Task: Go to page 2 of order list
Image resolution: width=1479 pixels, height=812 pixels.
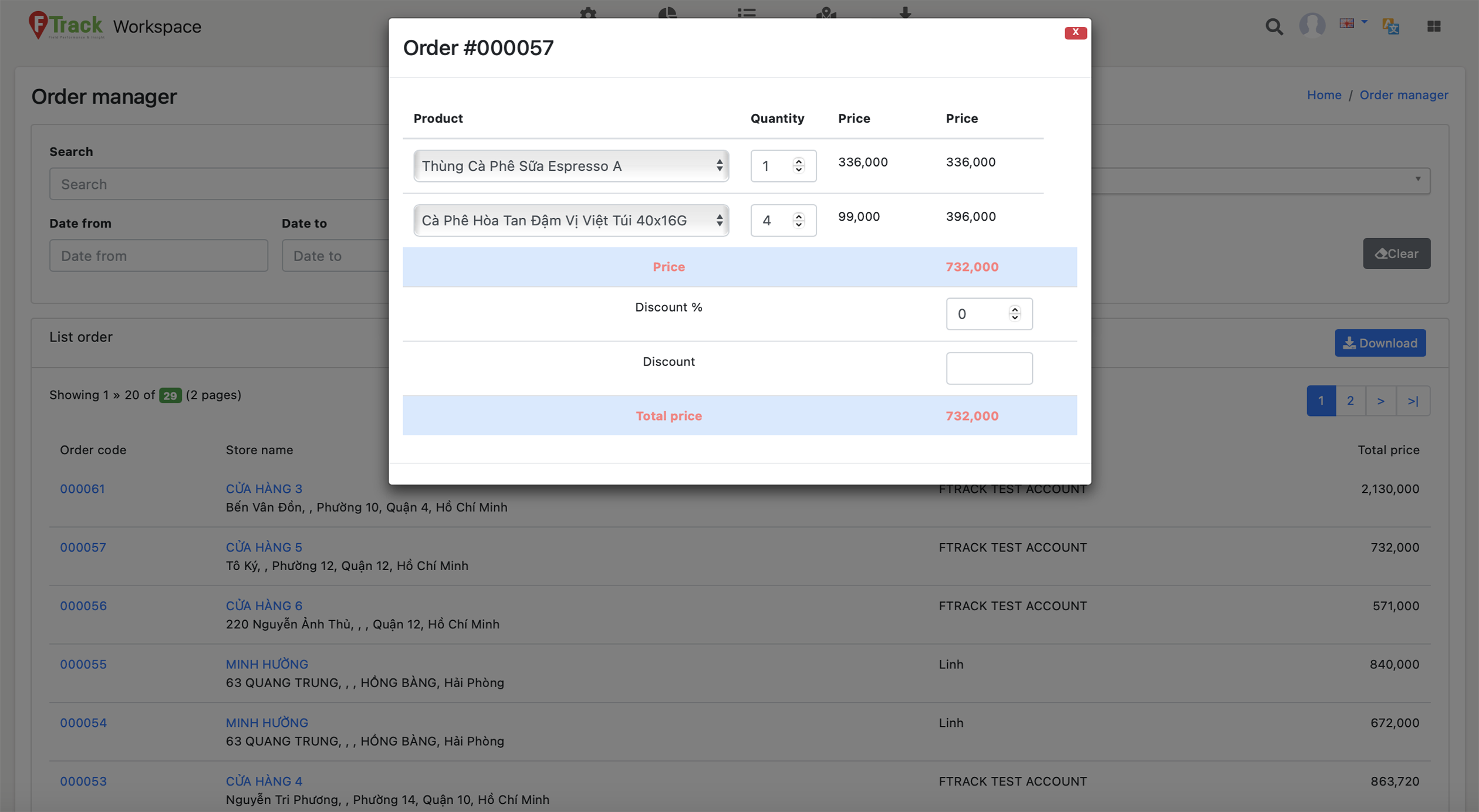Action: click(1350, 401)
